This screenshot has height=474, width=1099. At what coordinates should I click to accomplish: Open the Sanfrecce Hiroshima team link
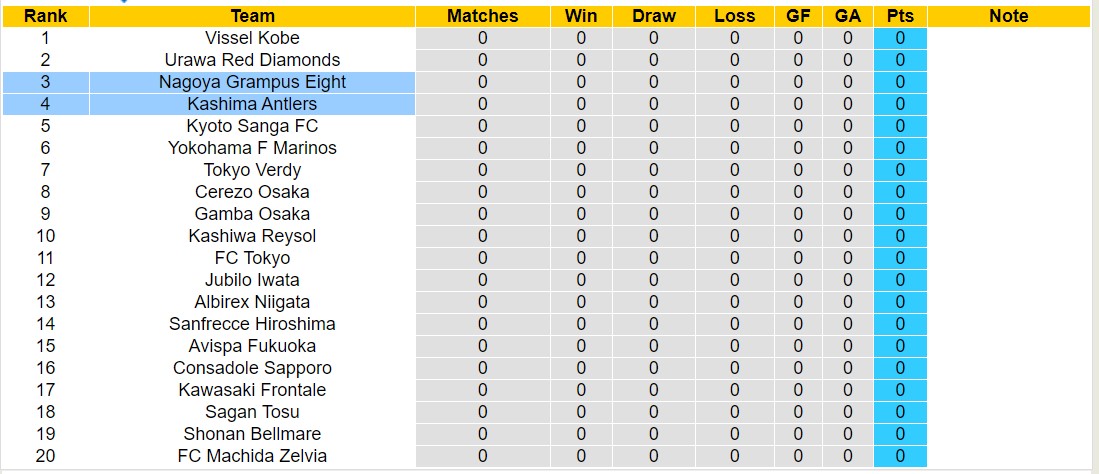pos(252,324)
